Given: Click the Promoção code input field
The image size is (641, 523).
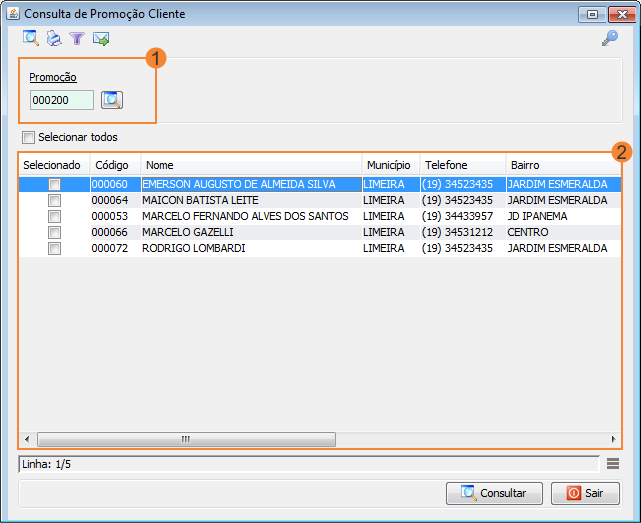Looking at the screenshot, I should [62, 100].
